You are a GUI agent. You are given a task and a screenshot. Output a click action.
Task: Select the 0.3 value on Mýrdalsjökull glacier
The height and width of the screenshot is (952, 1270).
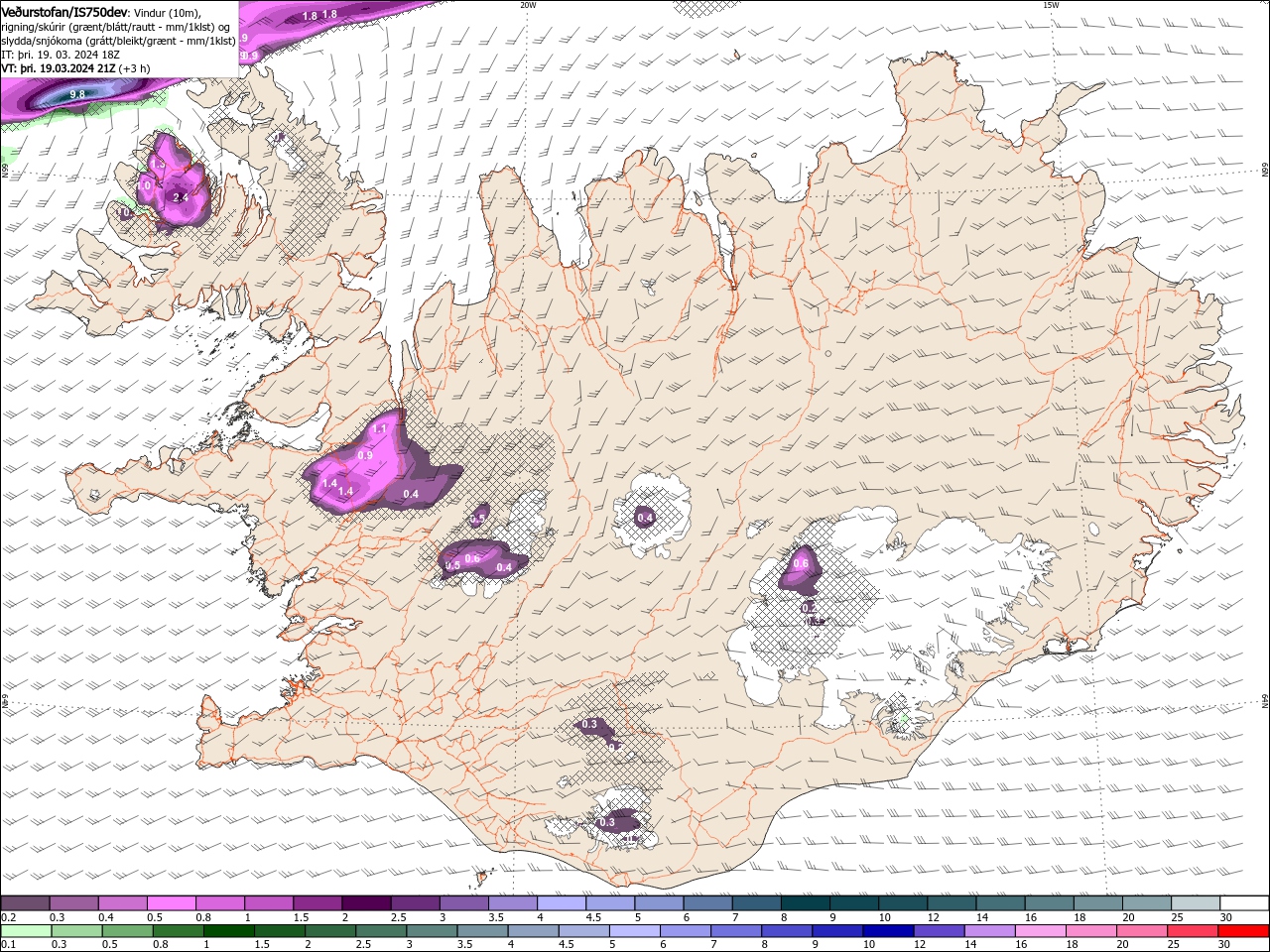pyautogui.click(x=607, y=823)
